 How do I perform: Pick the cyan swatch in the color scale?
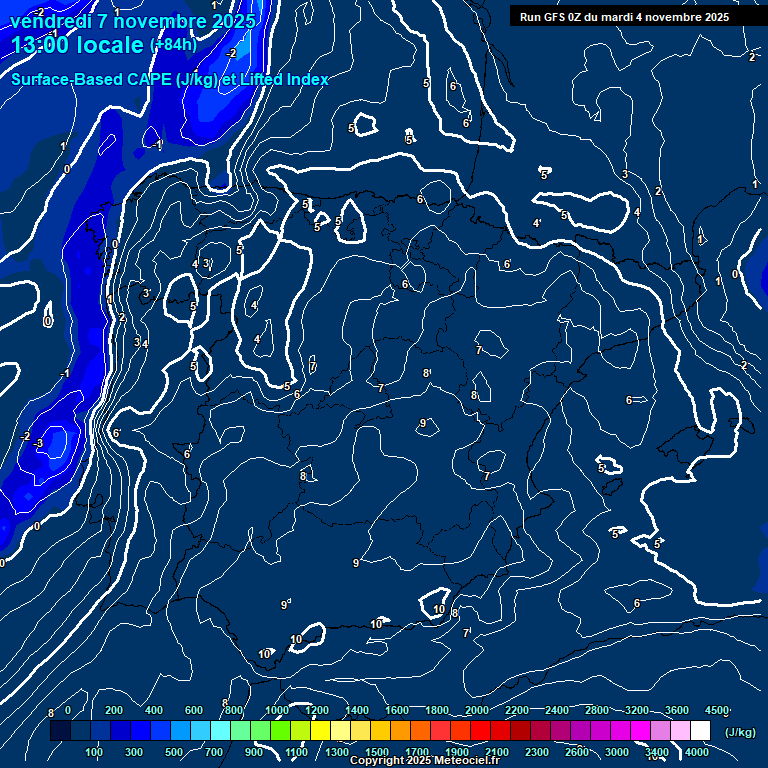pyautogui.click(x=220, y=730)
